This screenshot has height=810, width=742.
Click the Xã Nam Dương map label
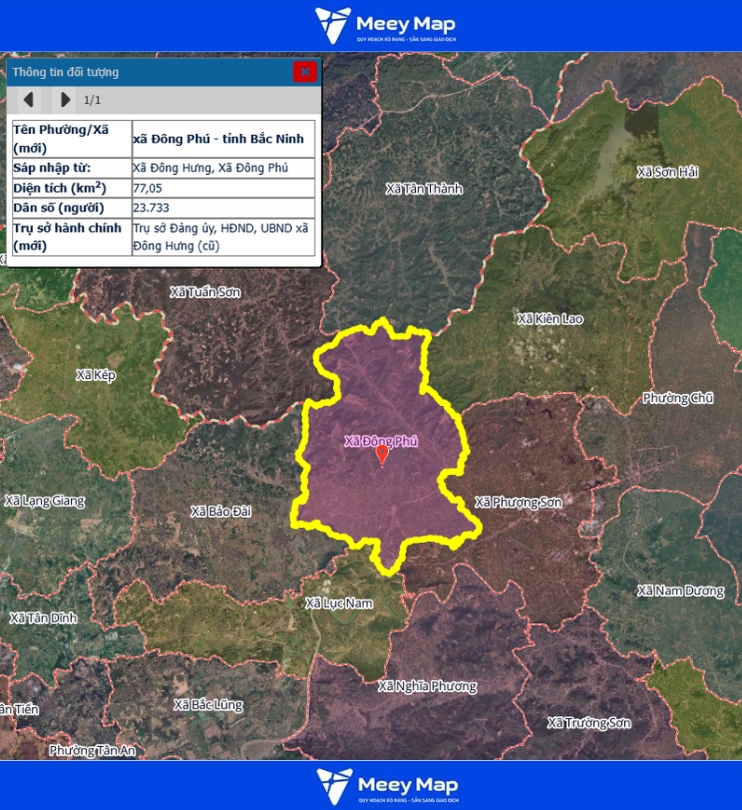[680, 591]
